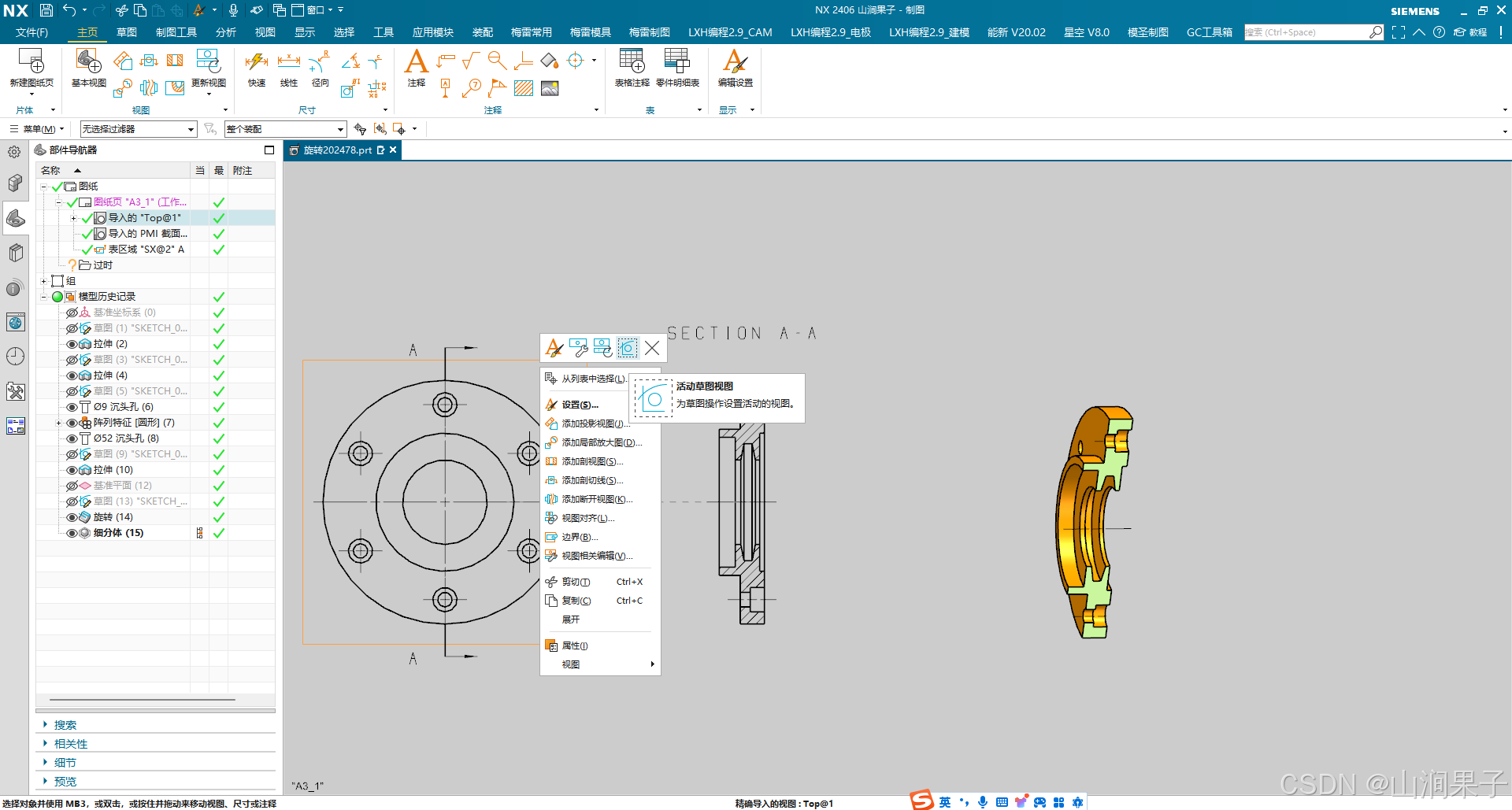Expand the 组 tree node

tap(44, 281)
